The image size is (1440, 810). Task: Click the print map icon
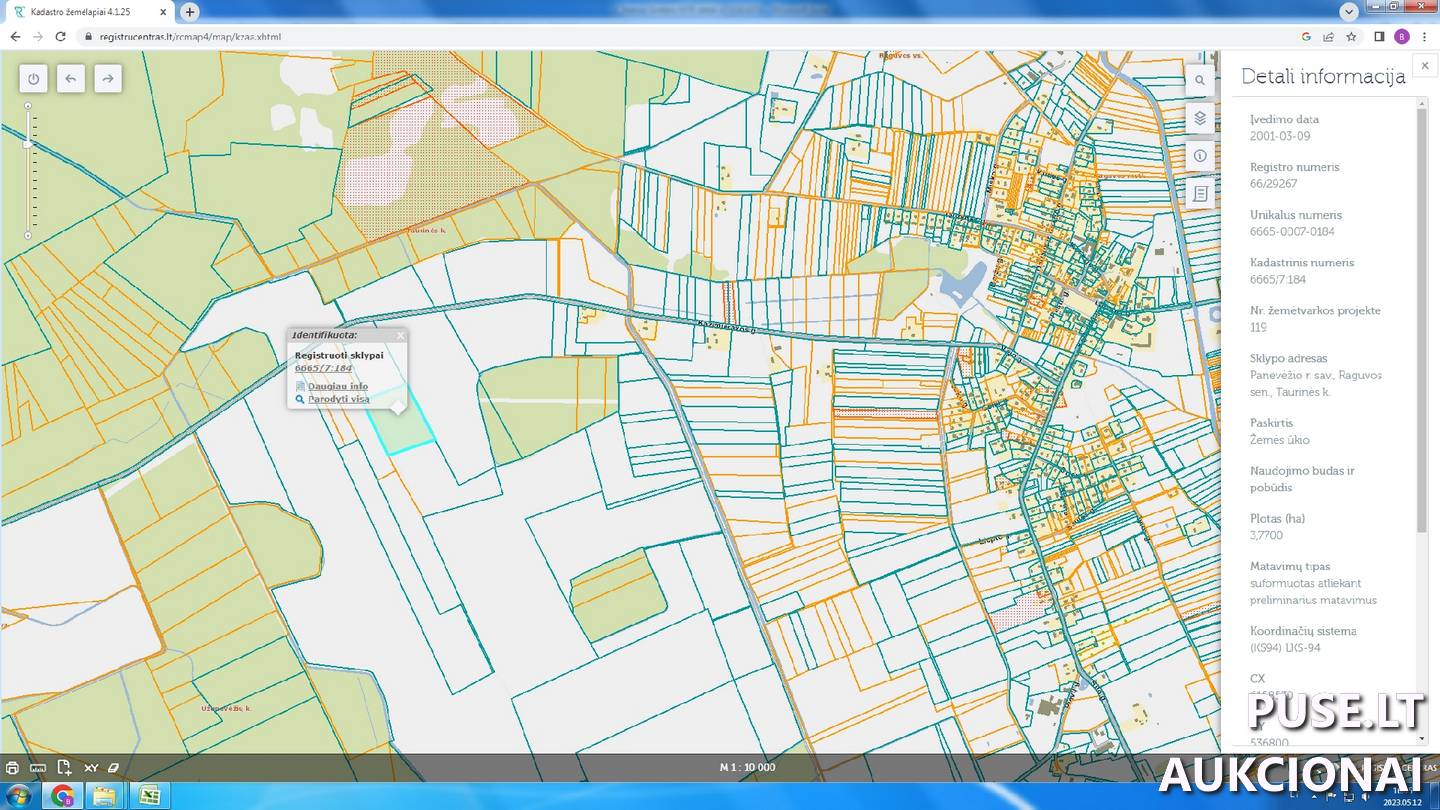click(12, 768)
